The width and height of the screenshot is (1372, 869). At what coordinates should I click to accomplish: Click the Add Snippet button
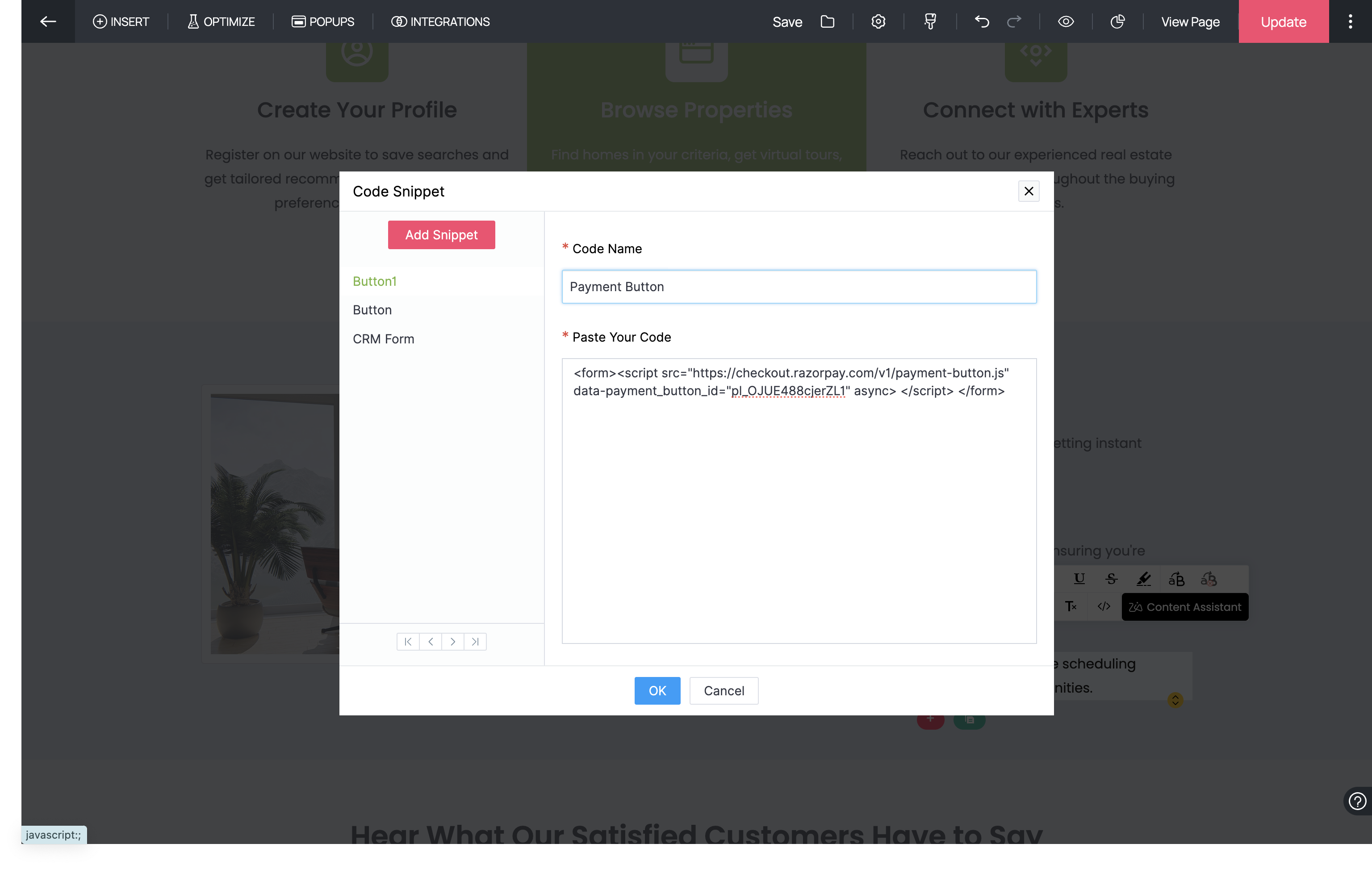(x=441, y=235)
